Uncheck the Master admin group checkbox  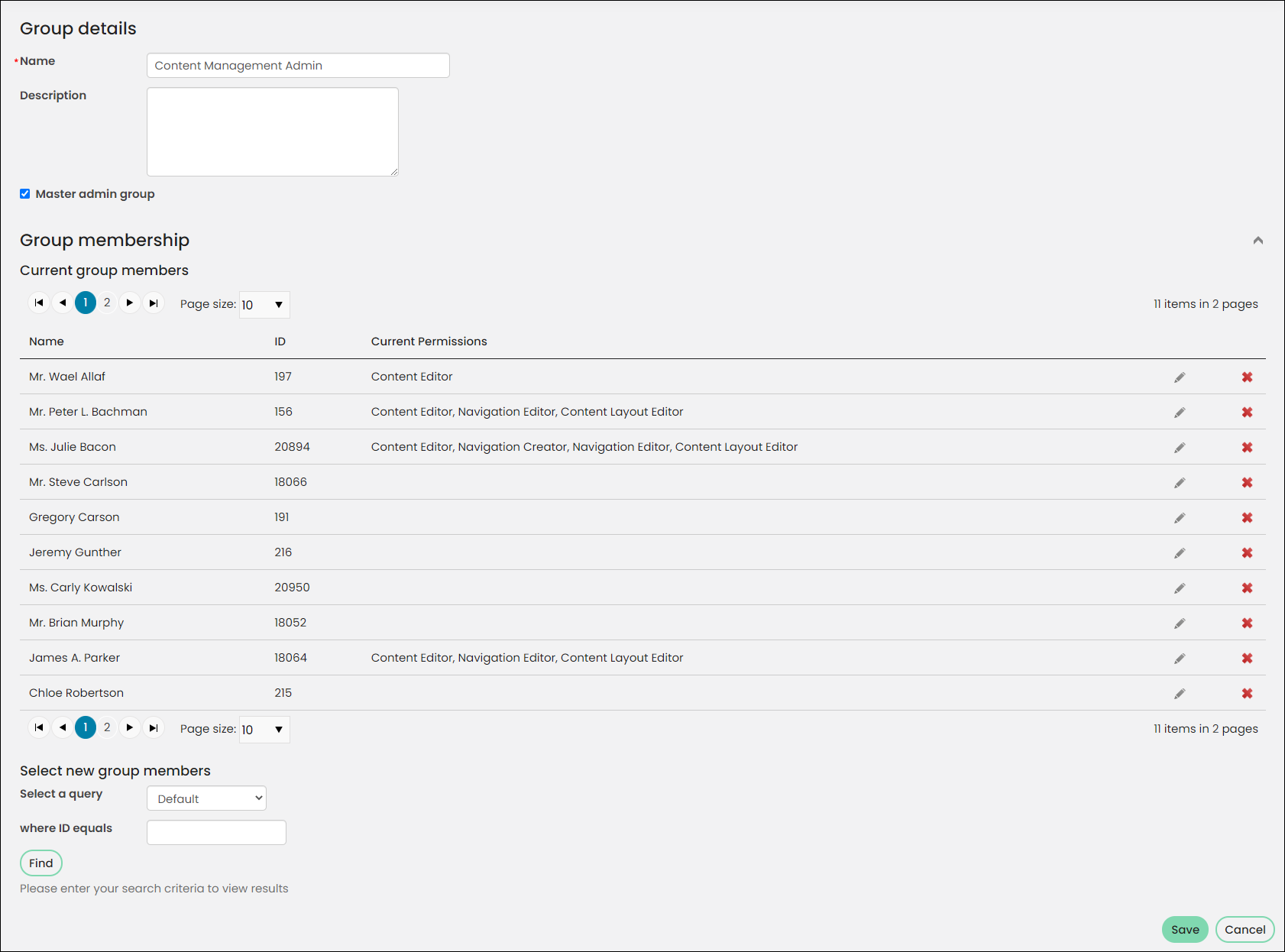tap(25, 194)
